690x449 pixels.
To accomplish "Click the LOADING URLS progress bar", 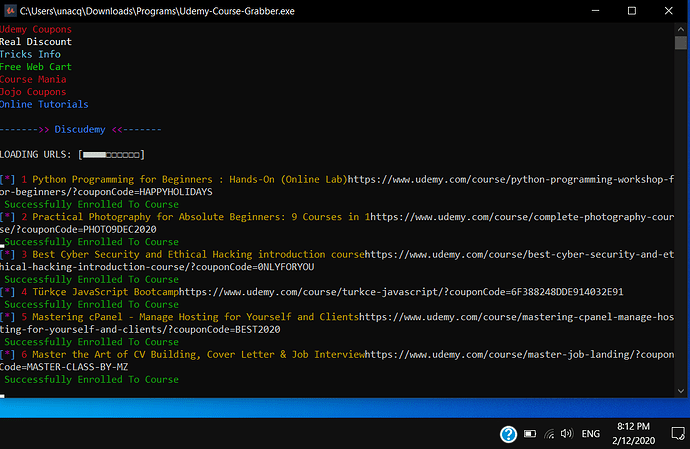I will click(111, 155).
